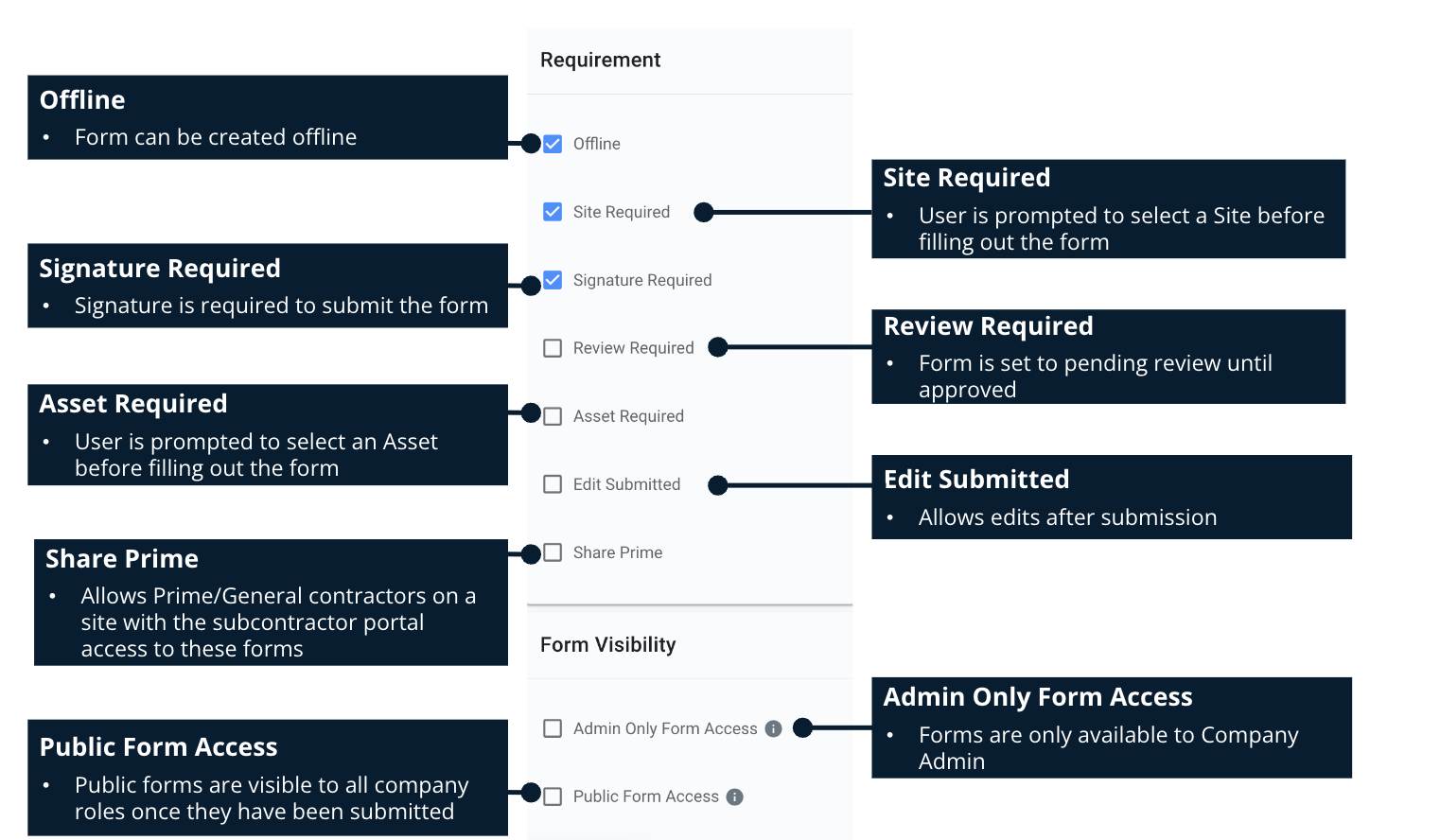Check Public Form Access

(553, 796)
